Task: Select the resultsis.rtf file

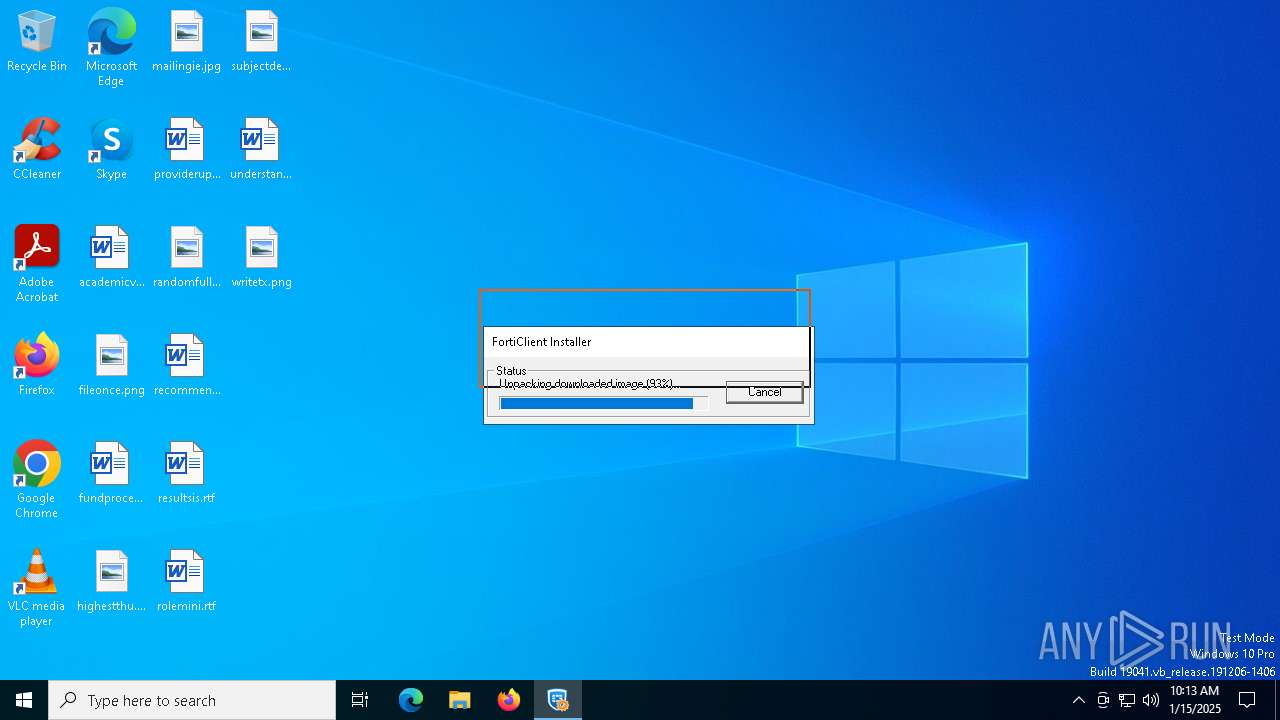Action: pos(186,474)
